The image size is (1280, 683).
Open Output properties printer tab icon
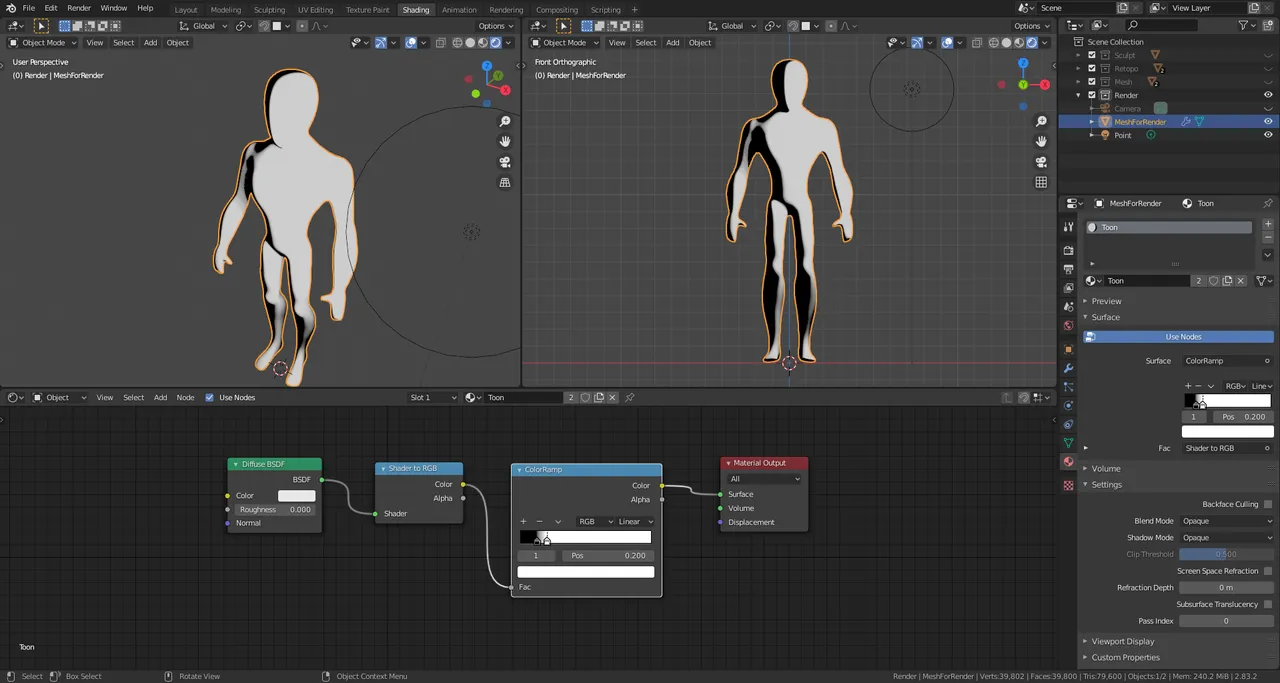1068,269
